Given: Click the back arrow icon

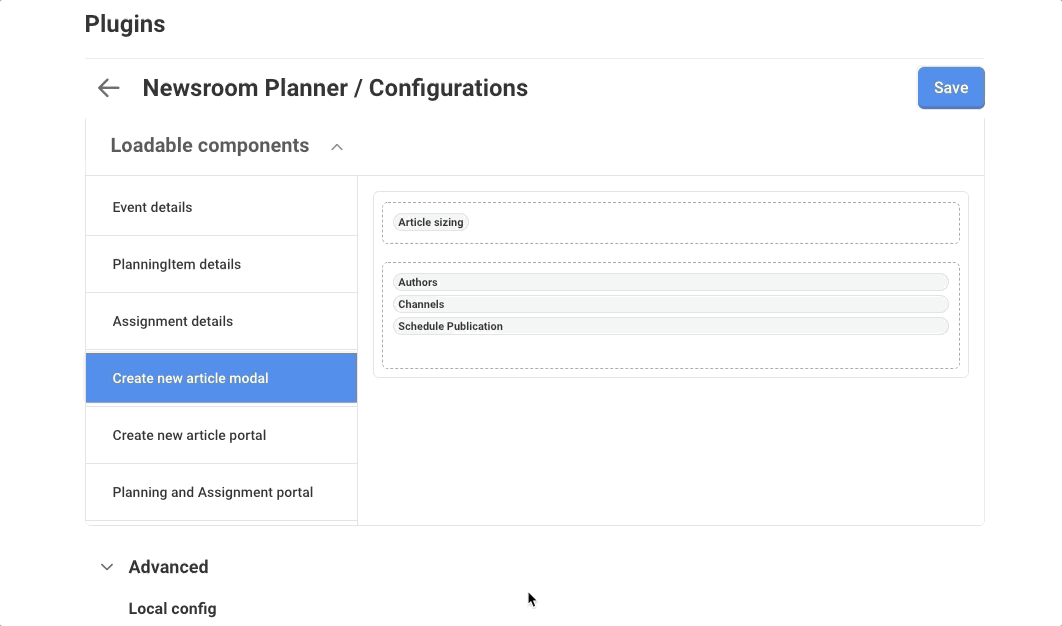Looking at the screenshot, I should 108,88.
